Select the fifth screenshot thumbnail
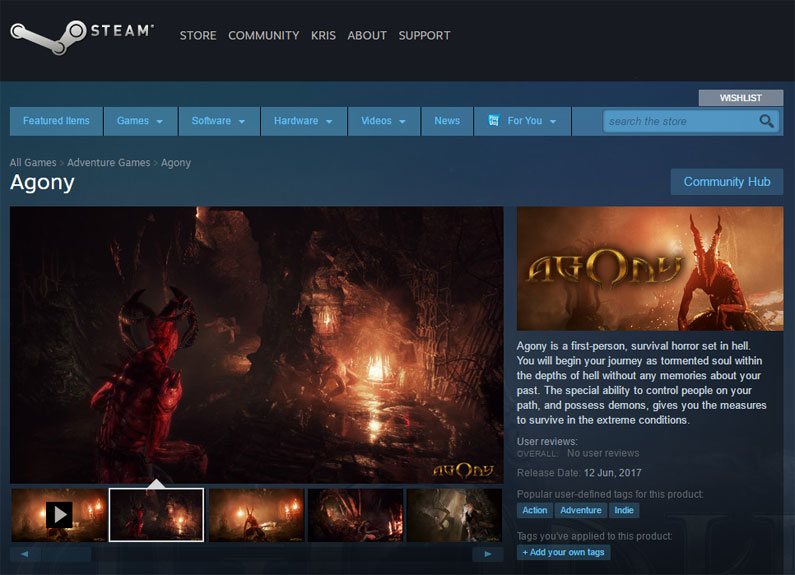Viewport: 795px width, 575px height. click(x=454, y=515)
